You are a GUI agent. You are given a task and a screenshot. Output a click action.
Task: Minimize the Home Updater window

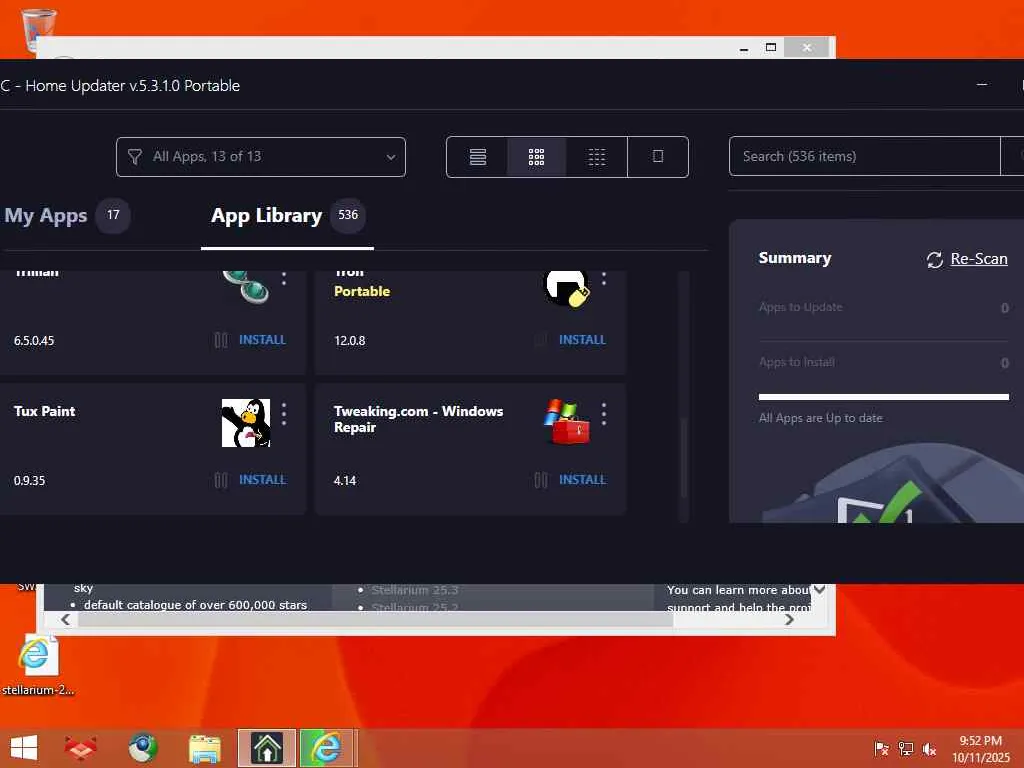pos(982,85)
